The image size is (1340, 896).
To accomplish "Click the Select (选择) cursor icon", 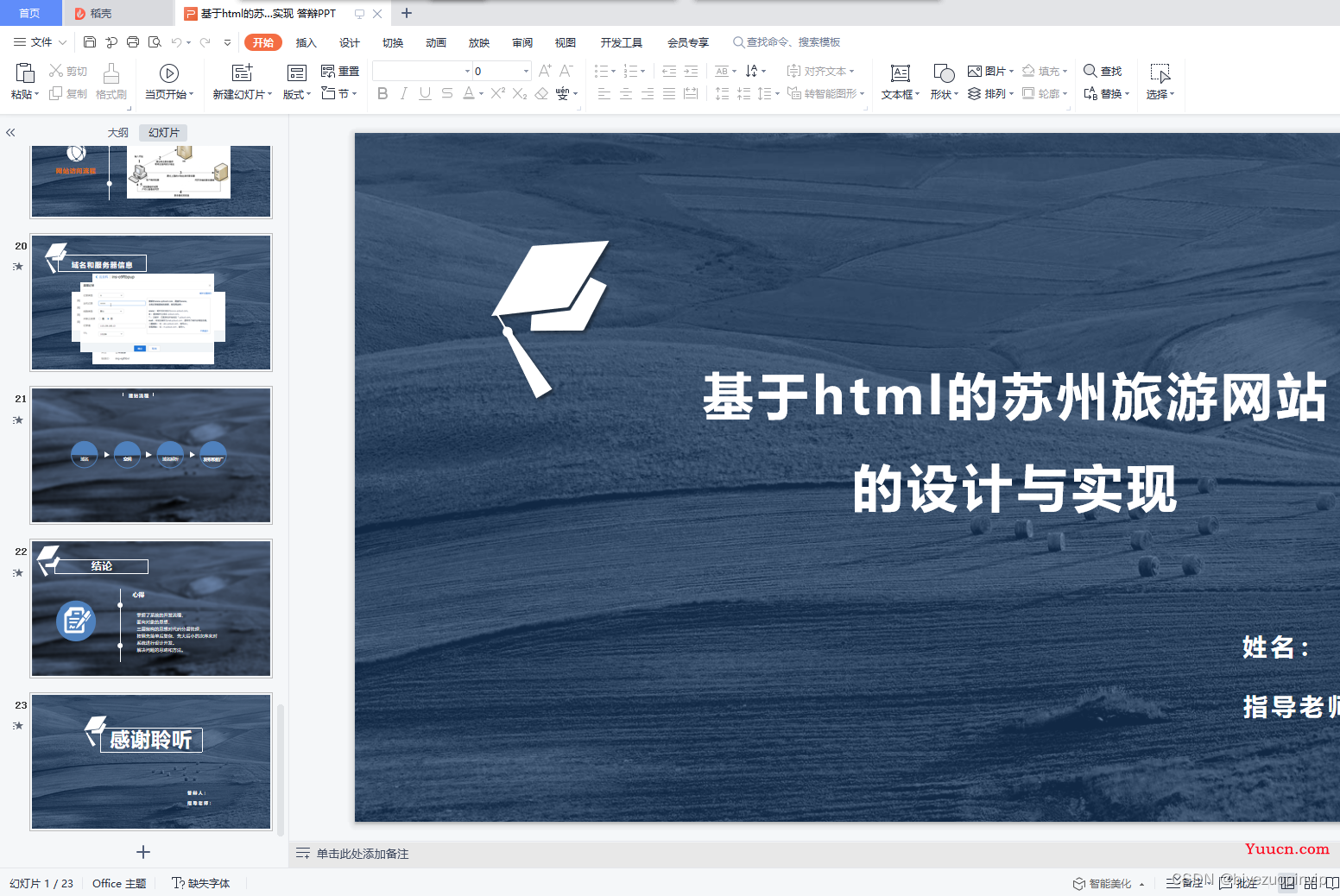I will (1160, 73).
